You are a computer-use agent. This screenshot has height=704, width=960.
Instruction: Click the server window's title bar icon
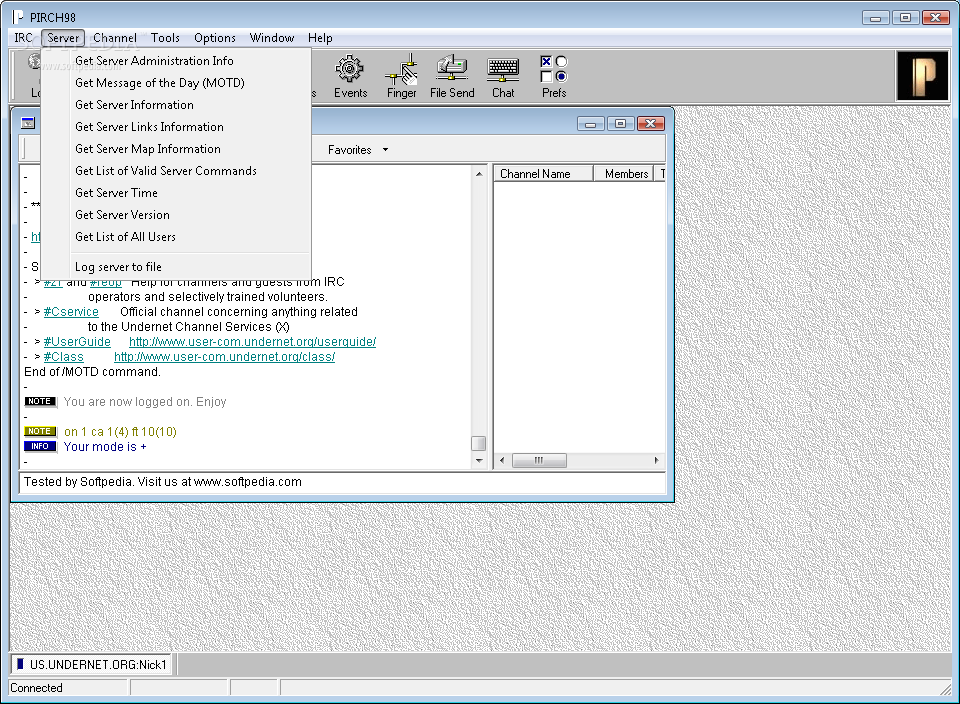click(28, 123)
